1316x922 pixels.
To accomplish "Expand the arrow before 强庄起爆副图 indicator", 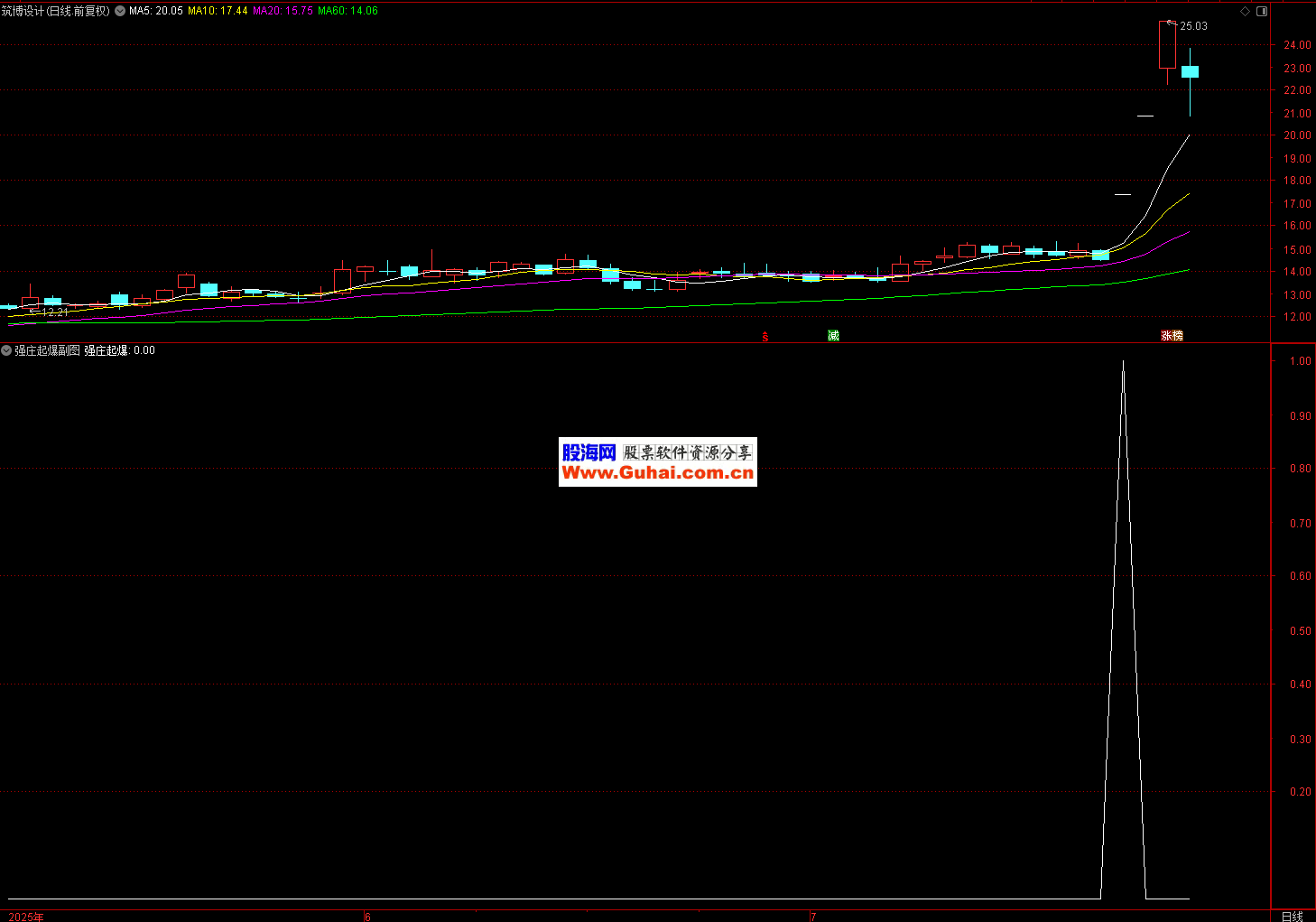I will point(6,350).
